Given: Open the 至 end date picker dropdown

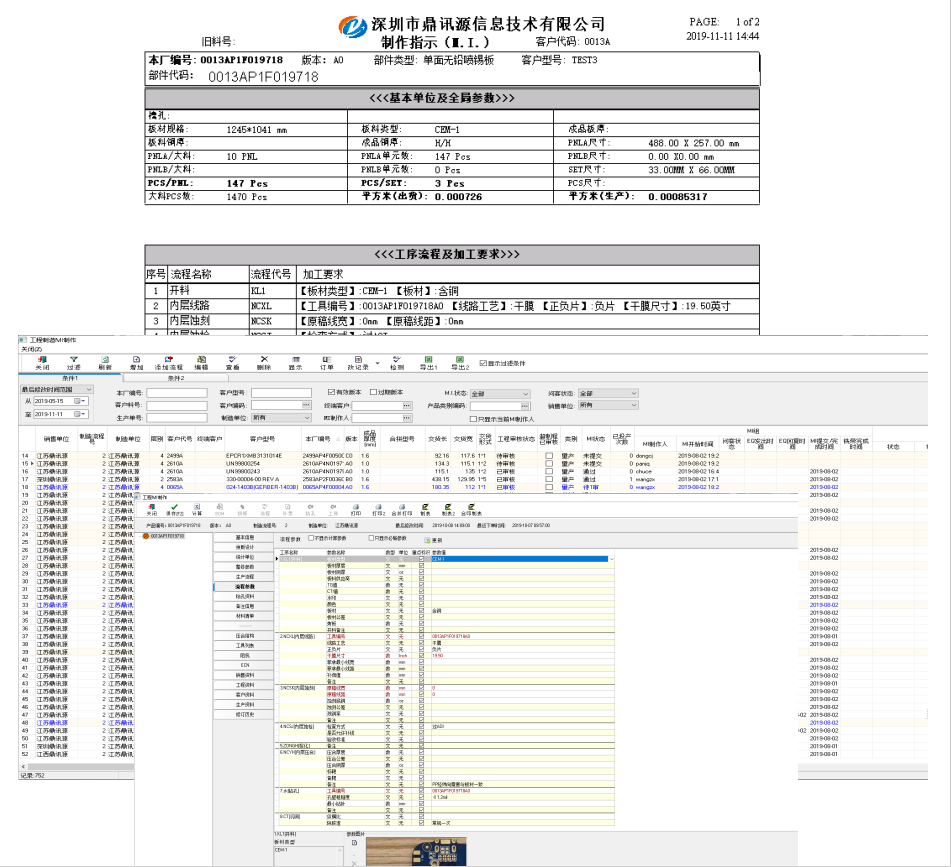Looking at the screenshot, I should tap(83, 414).
